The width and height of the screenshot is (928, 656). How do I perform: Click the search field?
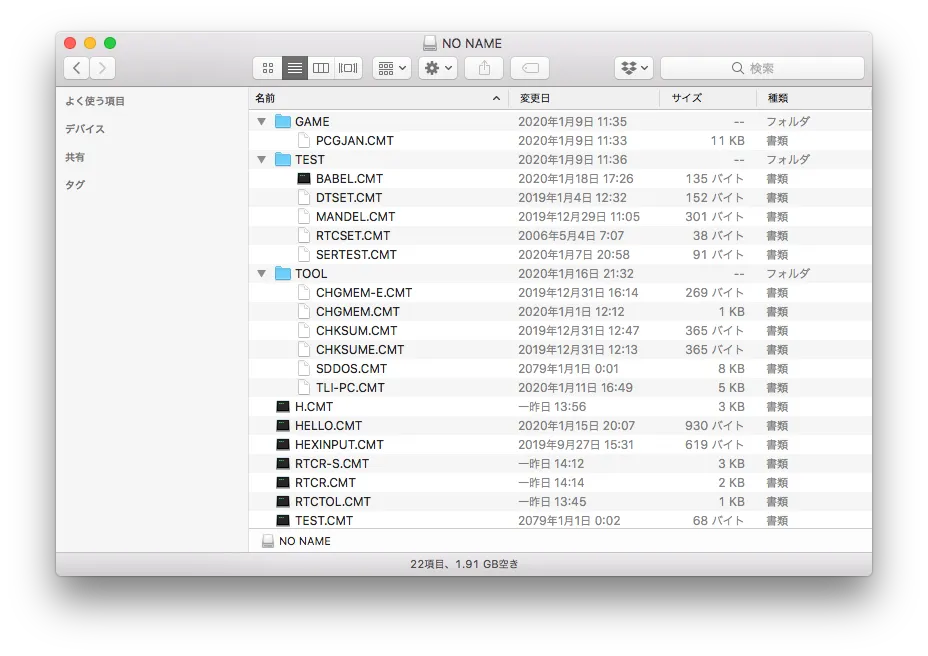coord(762,68)
